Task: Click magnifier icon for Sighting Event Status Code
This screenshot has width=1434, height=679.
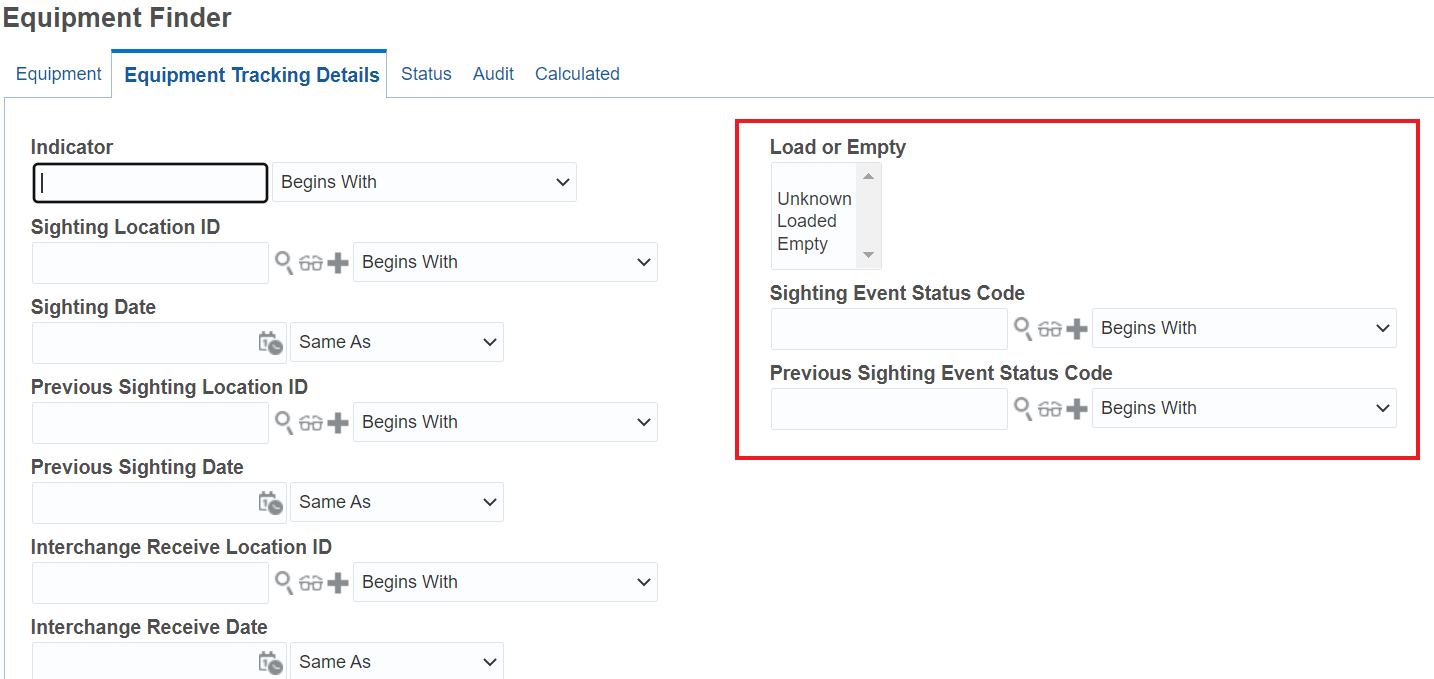Action: pos(1023,328)
